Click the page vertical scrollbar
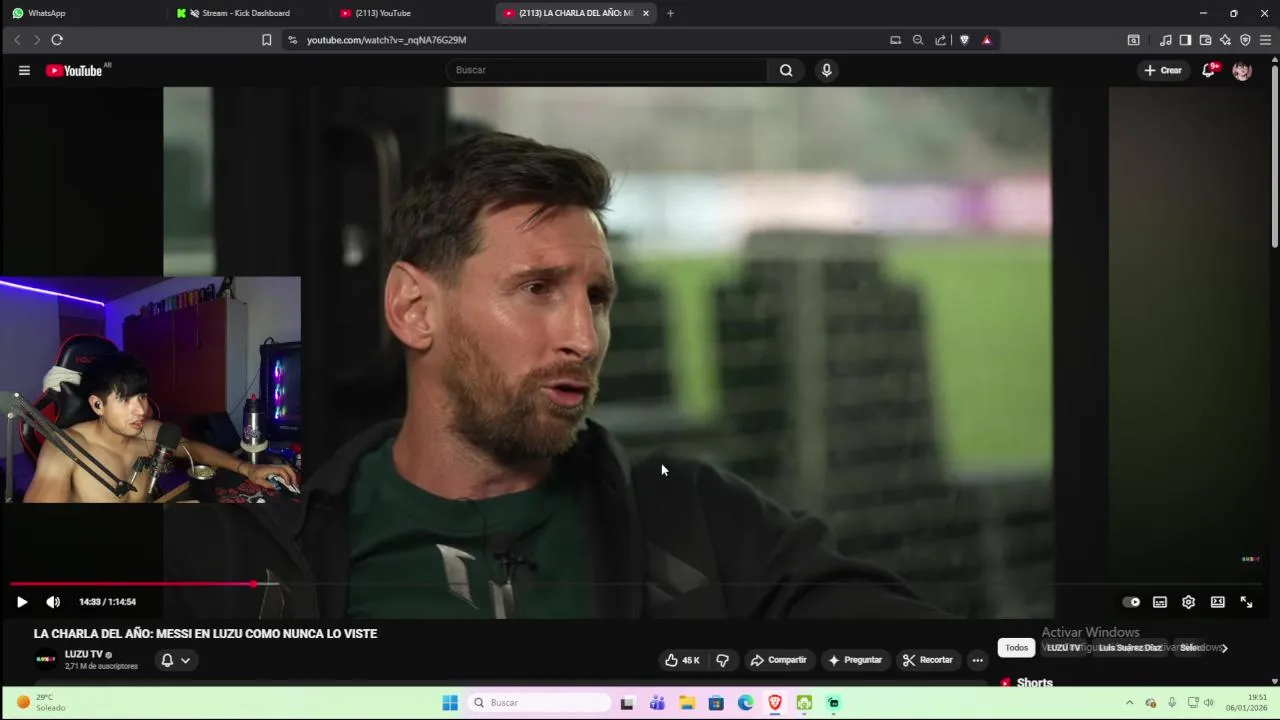This screenshot has height=720, width=1280. pyautogui.click(x=1274, y=155)
